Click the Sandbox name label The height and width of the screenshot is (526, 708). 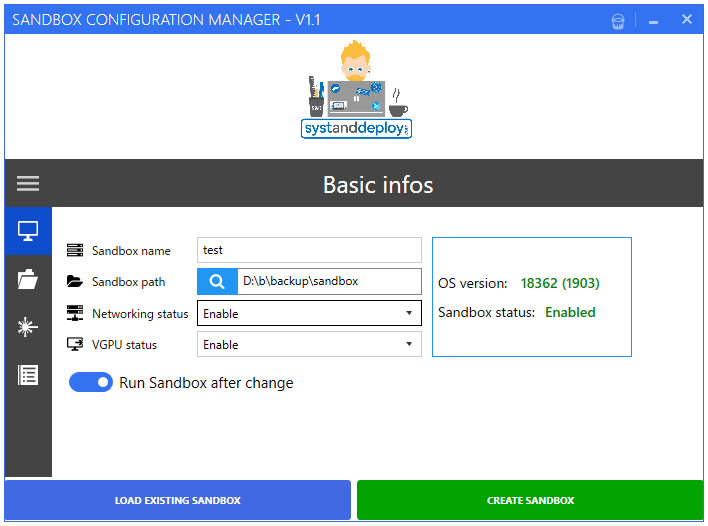pos(131,251)
